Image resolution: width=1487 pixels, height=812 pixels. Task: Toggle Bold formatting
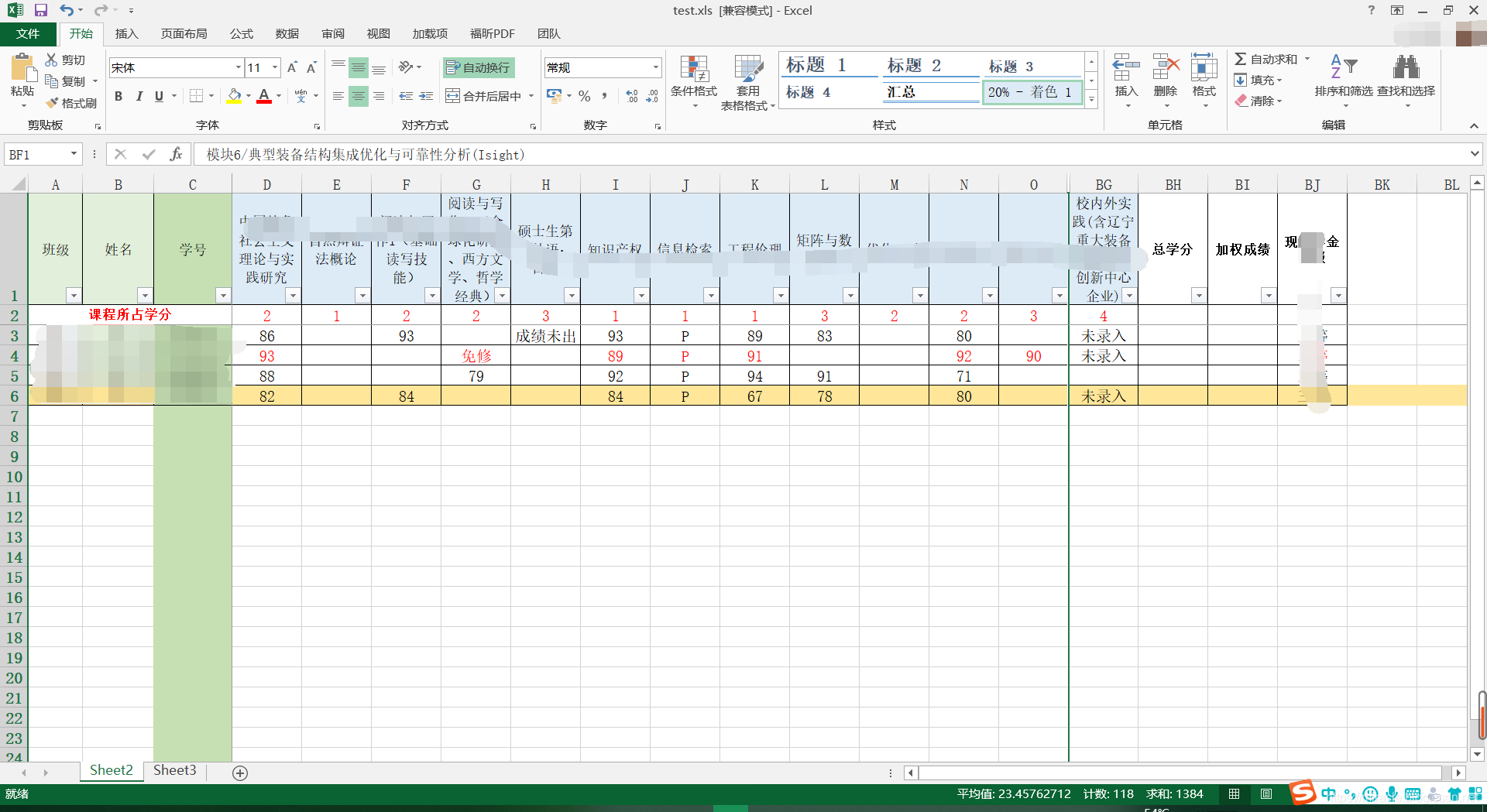point(118,96)
